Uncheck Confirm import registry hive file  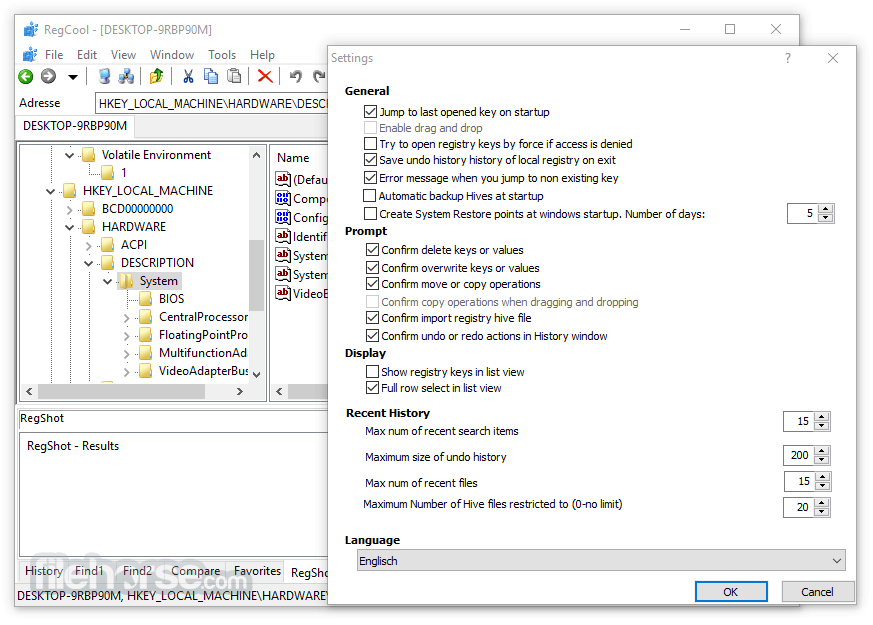(372, 318)
